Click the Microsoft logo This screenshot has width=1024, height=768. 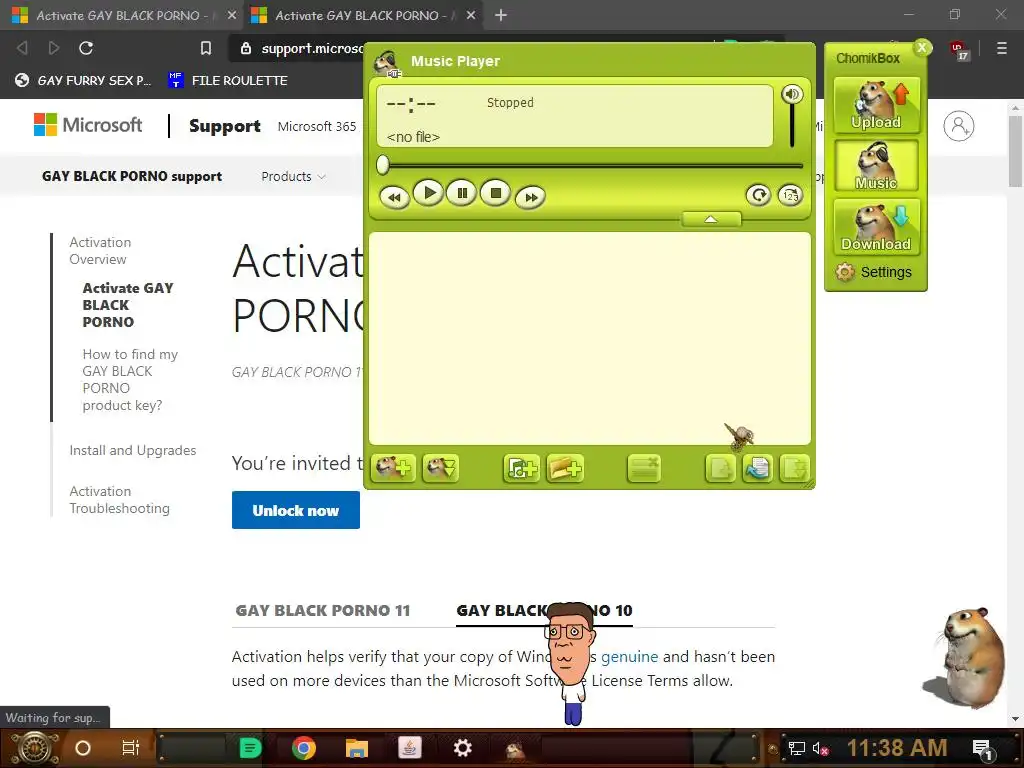[88, 124]
